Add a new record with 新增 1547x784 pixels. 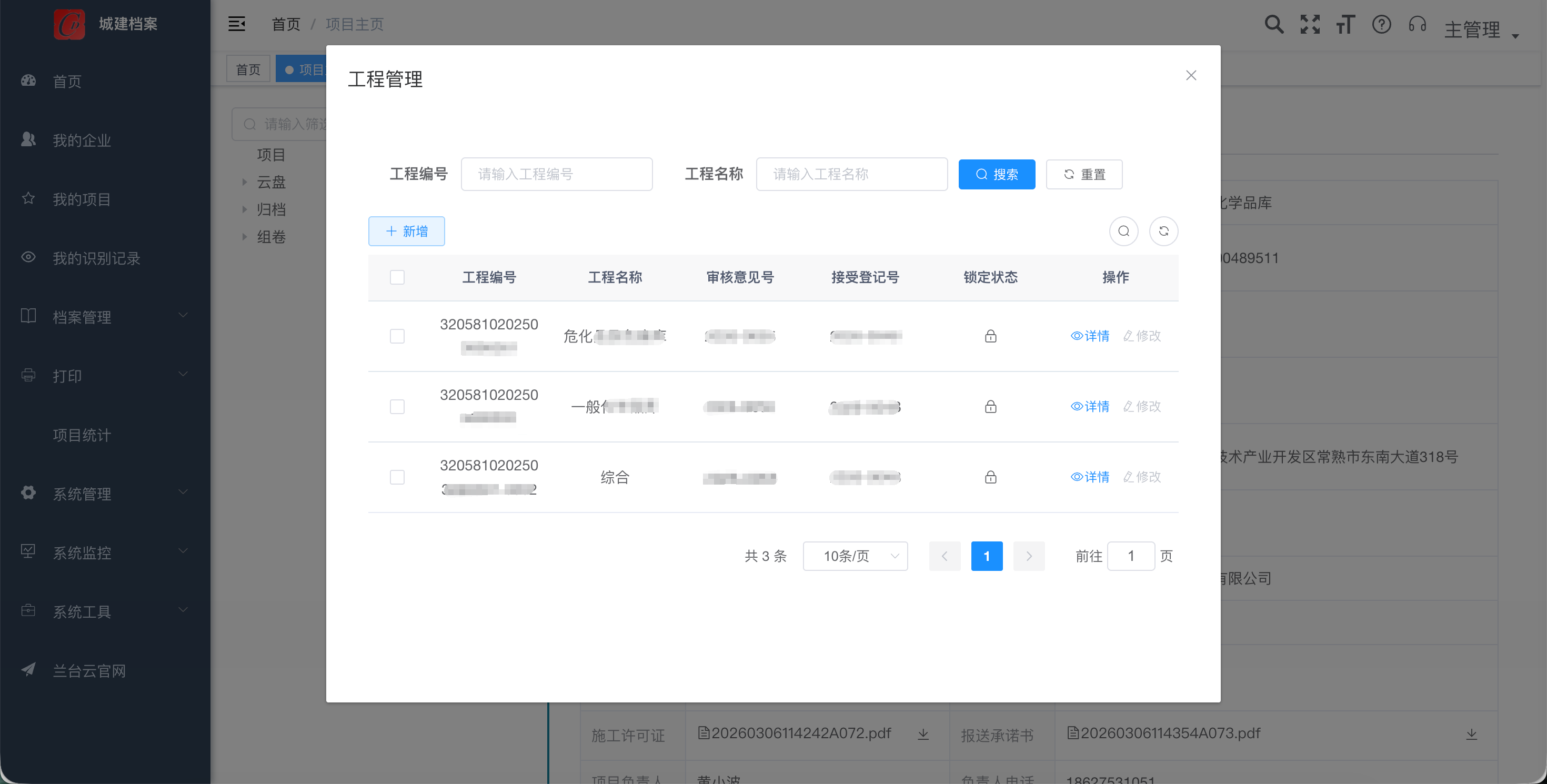pyautogui.click(x=407, y=231)
